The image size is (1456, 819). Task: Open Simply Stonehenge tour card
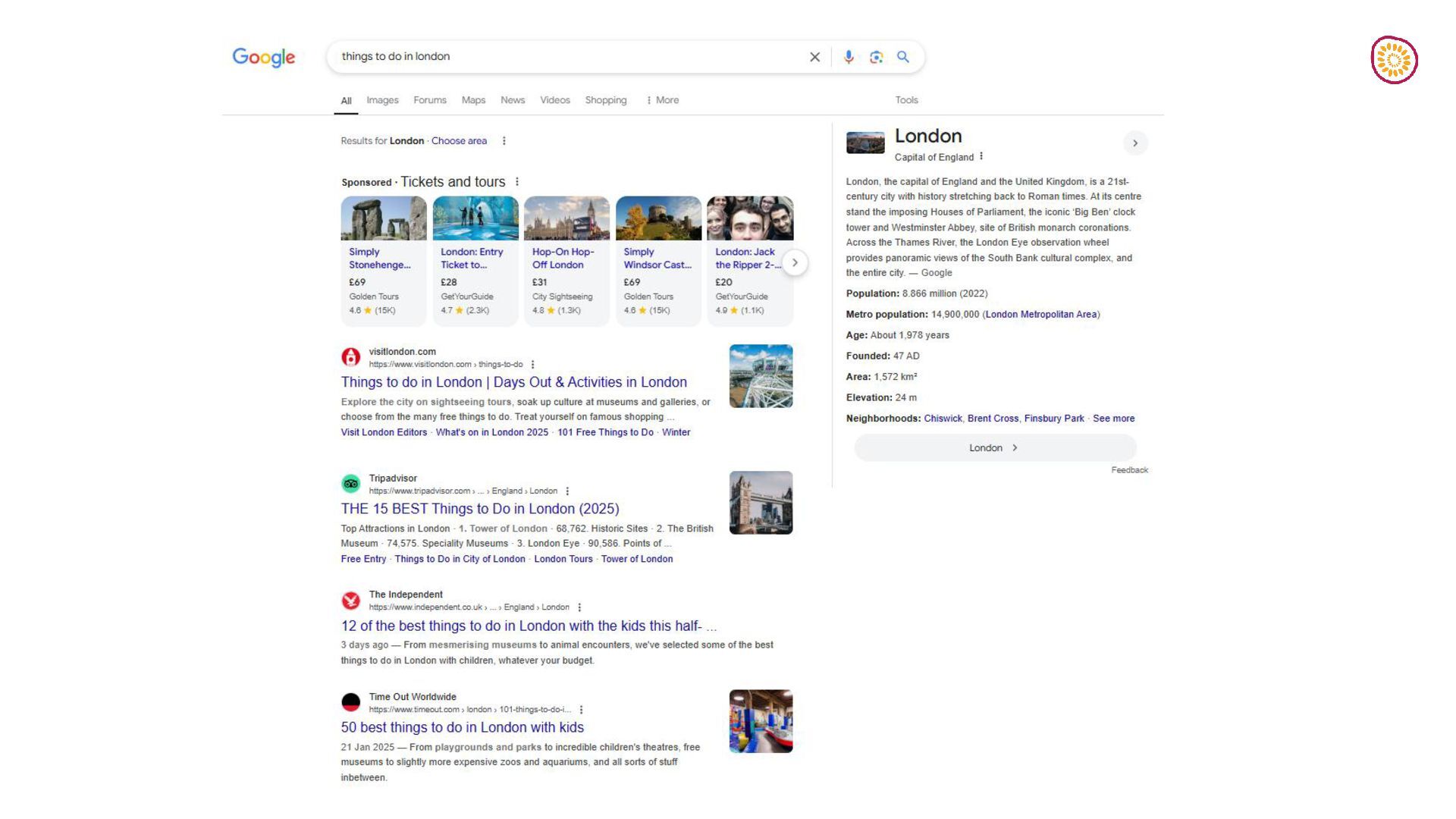pyautogui.click(x=384, y=261)
